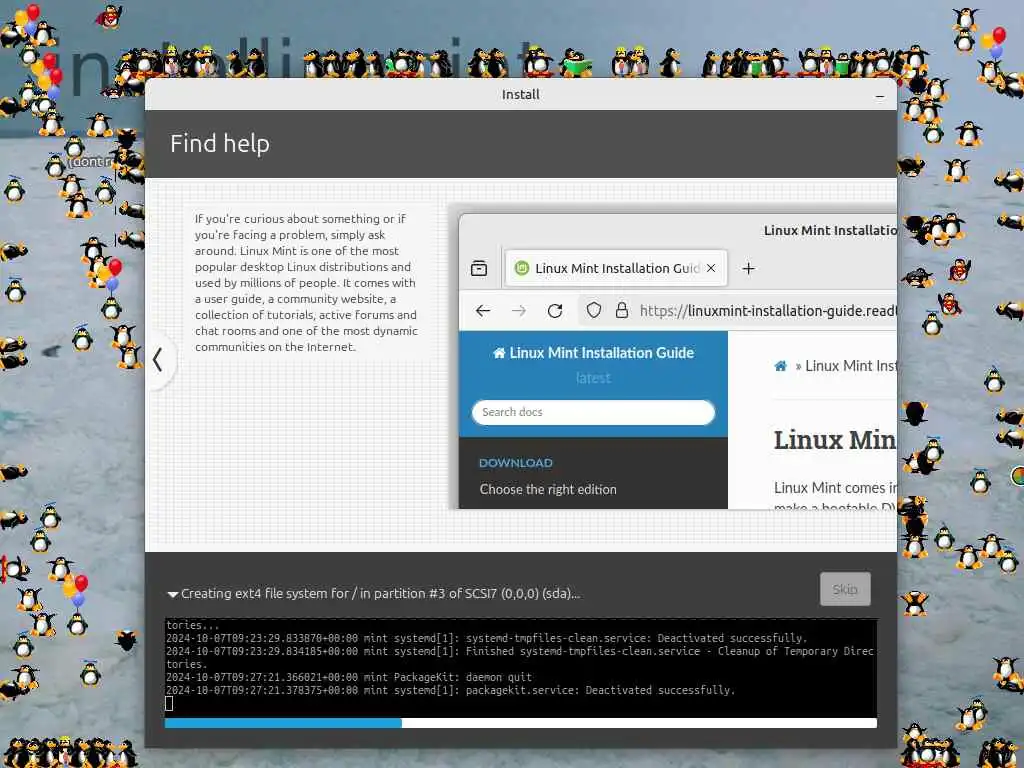Click the 'PackageKit: daemon quit' log line
Image resolution: width=1024 pixels, height=768 pixels.
tap(349, 677)
